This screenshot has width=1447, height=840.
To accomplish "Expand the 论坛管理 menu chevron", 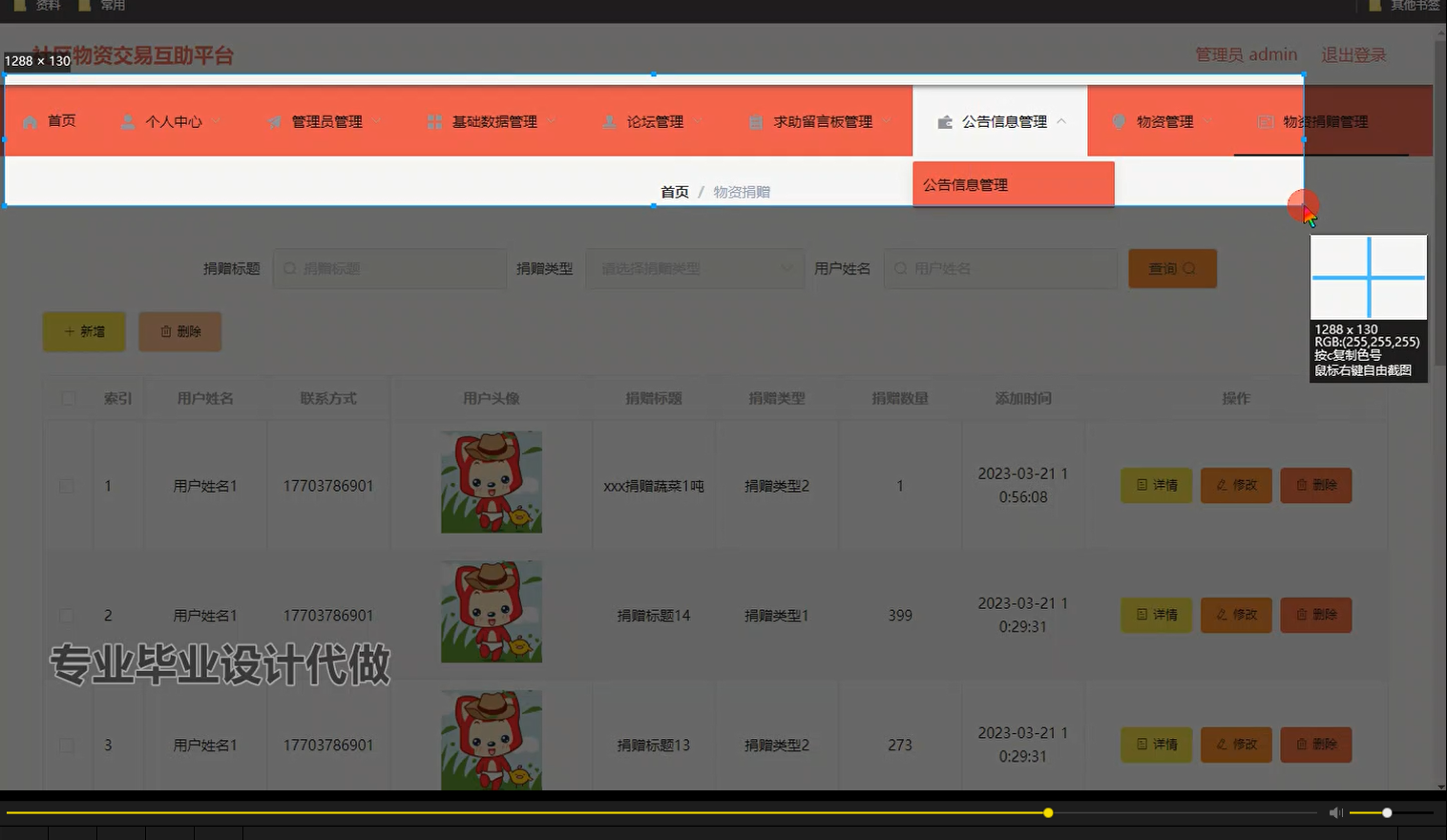I will coord(698,121).
